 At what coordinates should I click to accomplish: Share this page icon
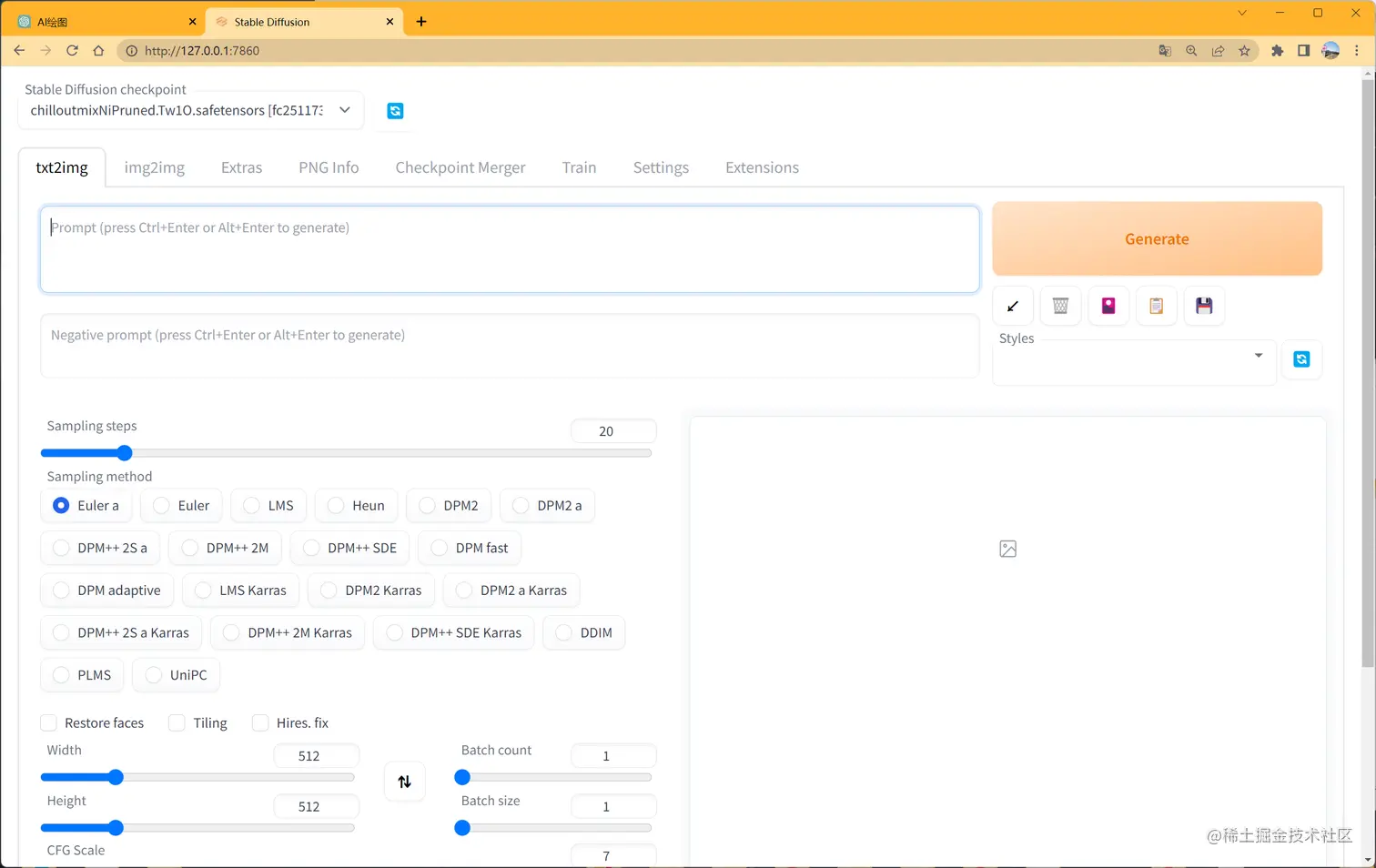point(1218,51)
